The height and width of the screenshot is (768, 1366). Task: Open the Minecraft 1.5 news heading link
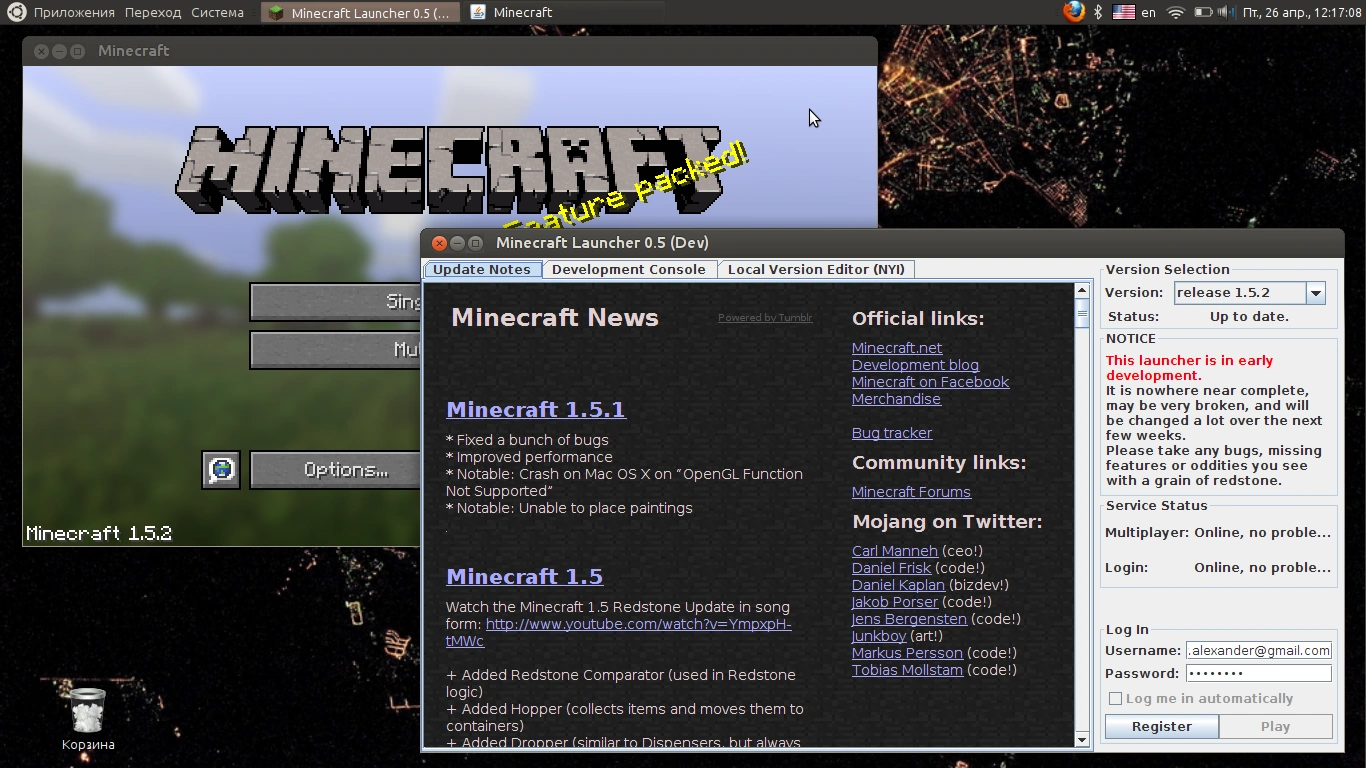525,577
